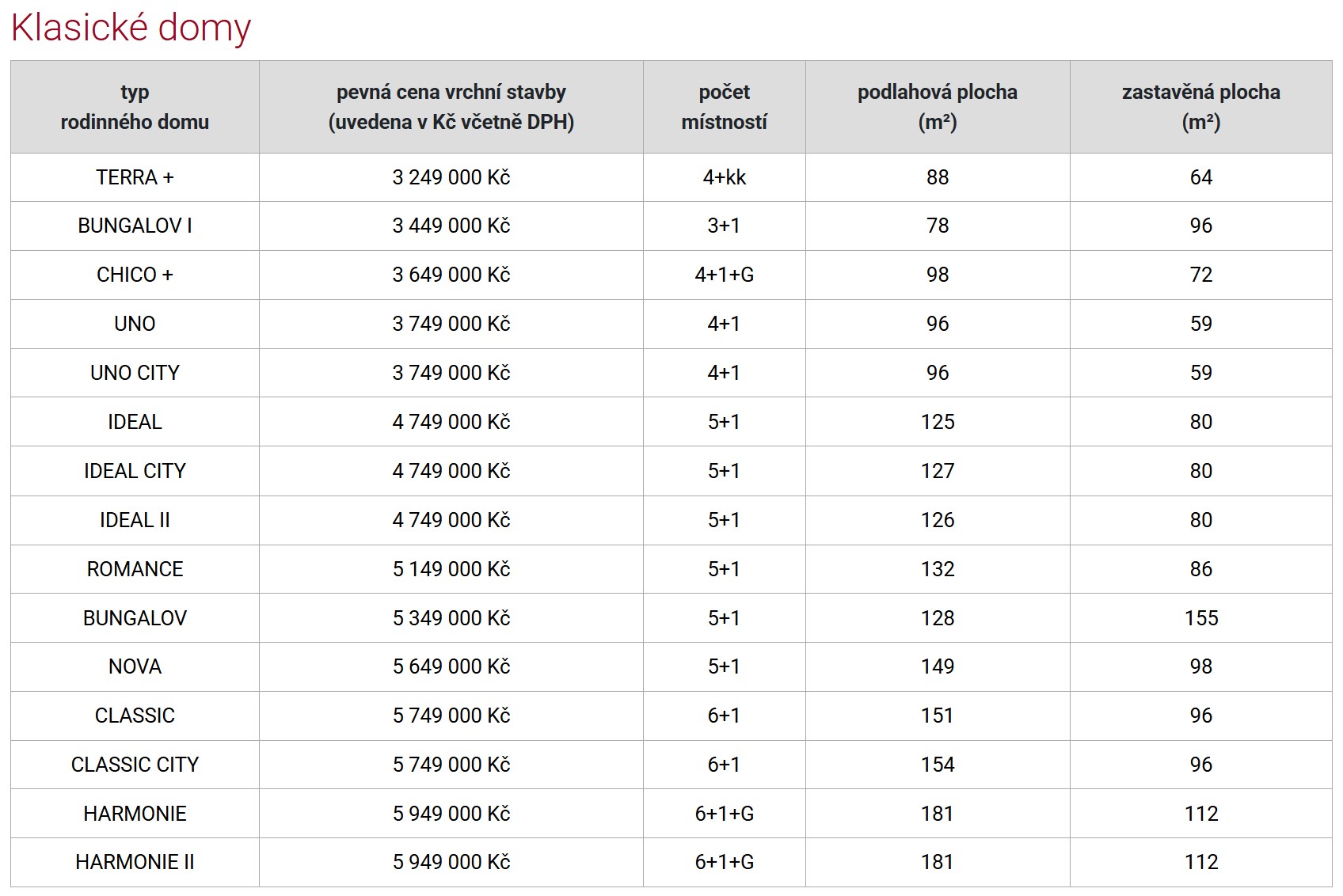
Task: Click the BUNGALOV built-up area 155
Action: coord(1200,618)
